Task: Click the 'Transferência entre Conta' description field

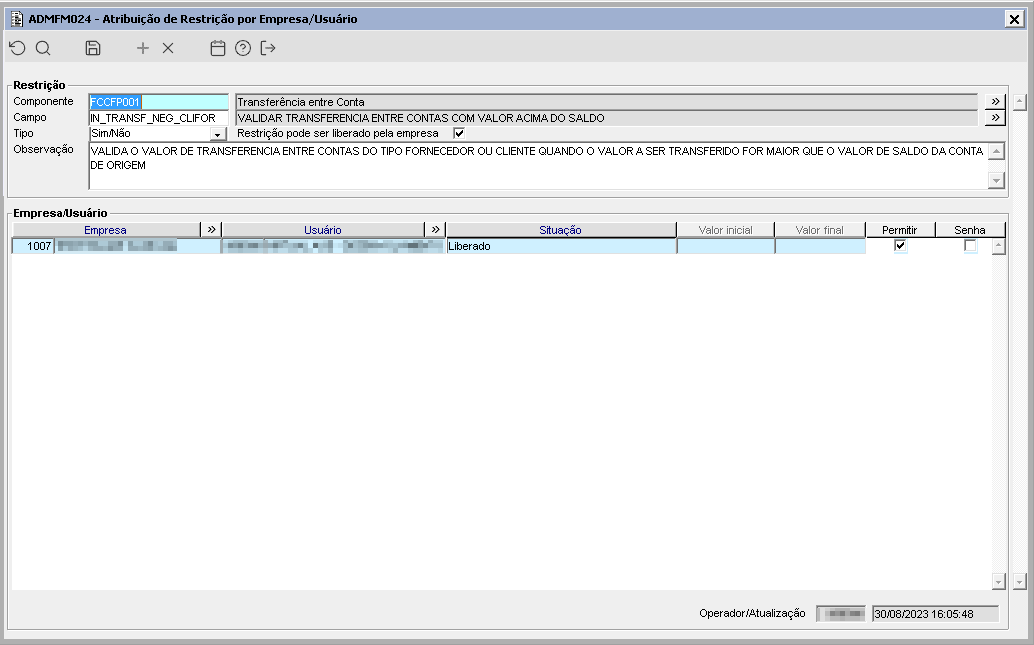Action: (x=607, y=102)
